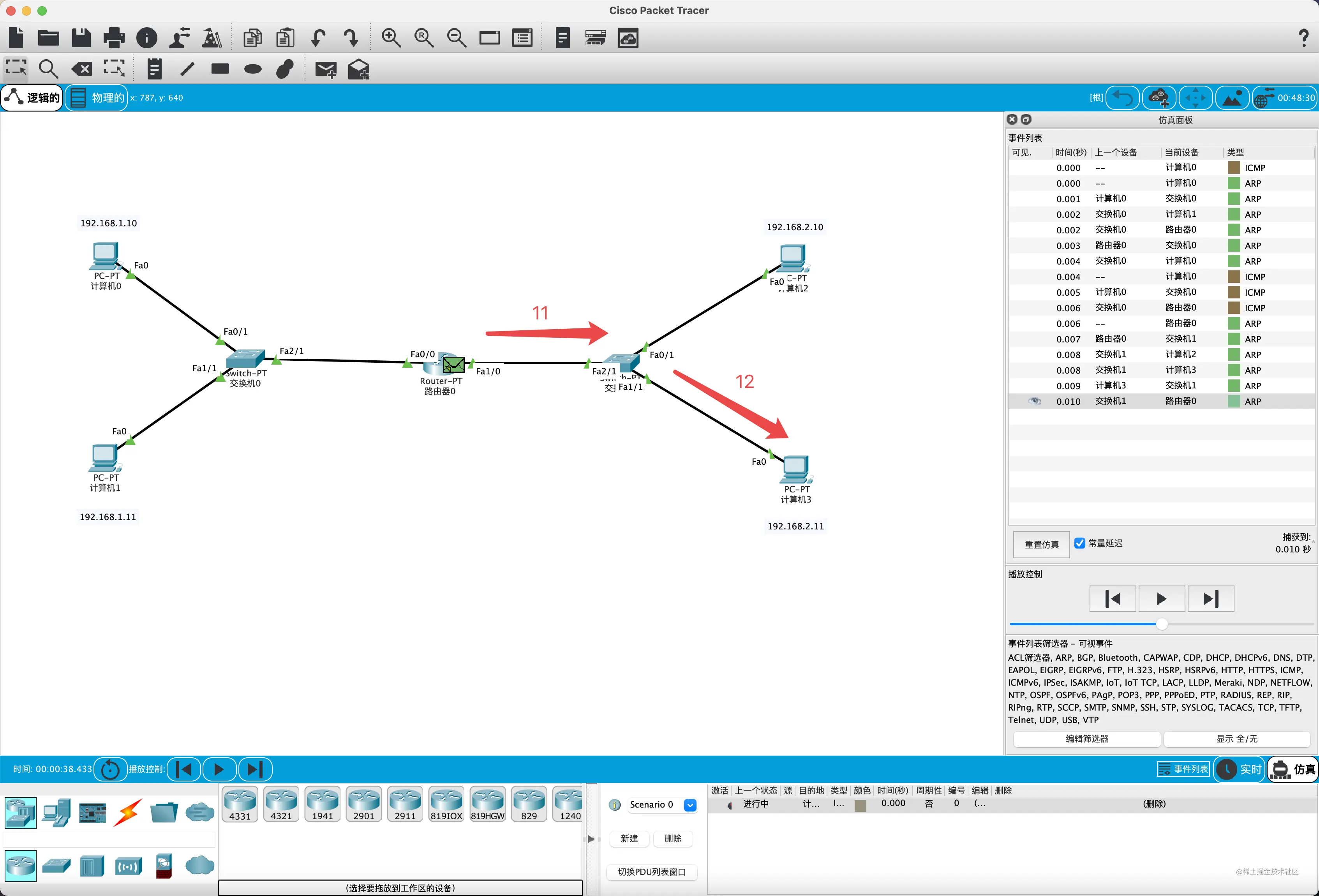This screenshot has height=896, width=1319.
Task: Switch to Simulation mode
Action: coord(1293,769)
